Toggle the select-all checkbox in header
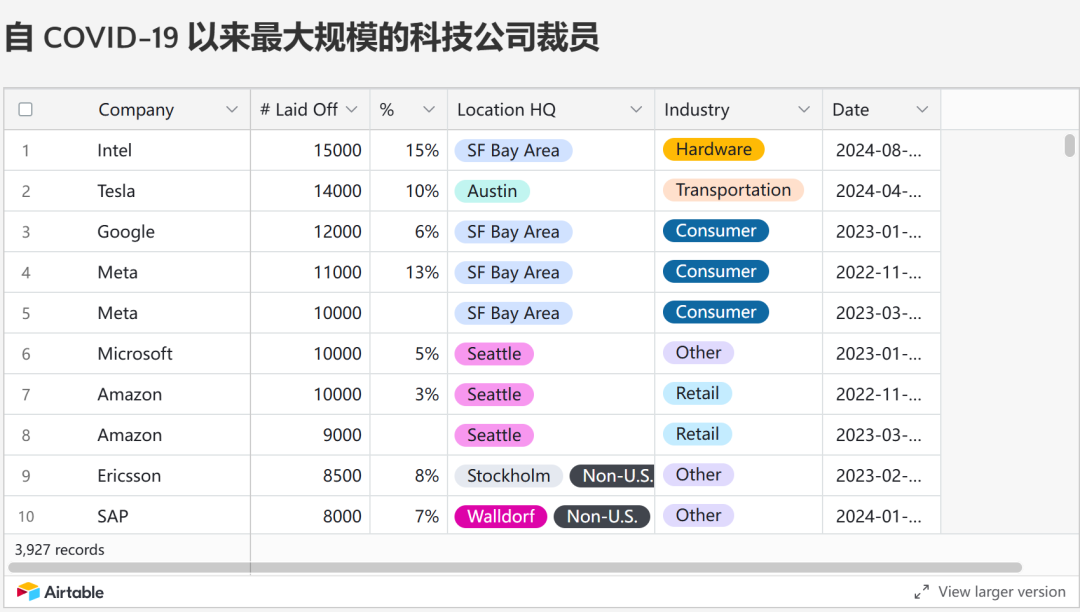 [25, 109]
